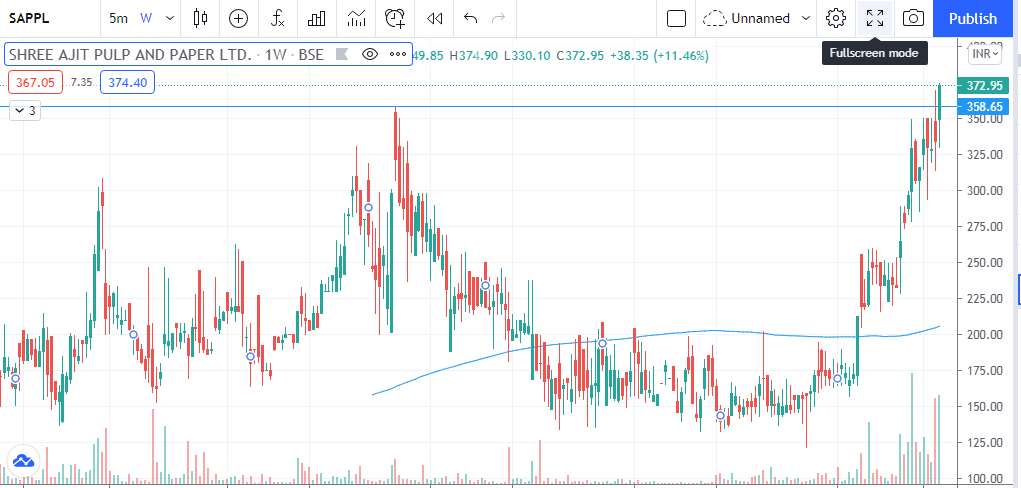Click the 275.00 price axis label
The height and width of the screenshot is (488, 1021).
point(985,227)
